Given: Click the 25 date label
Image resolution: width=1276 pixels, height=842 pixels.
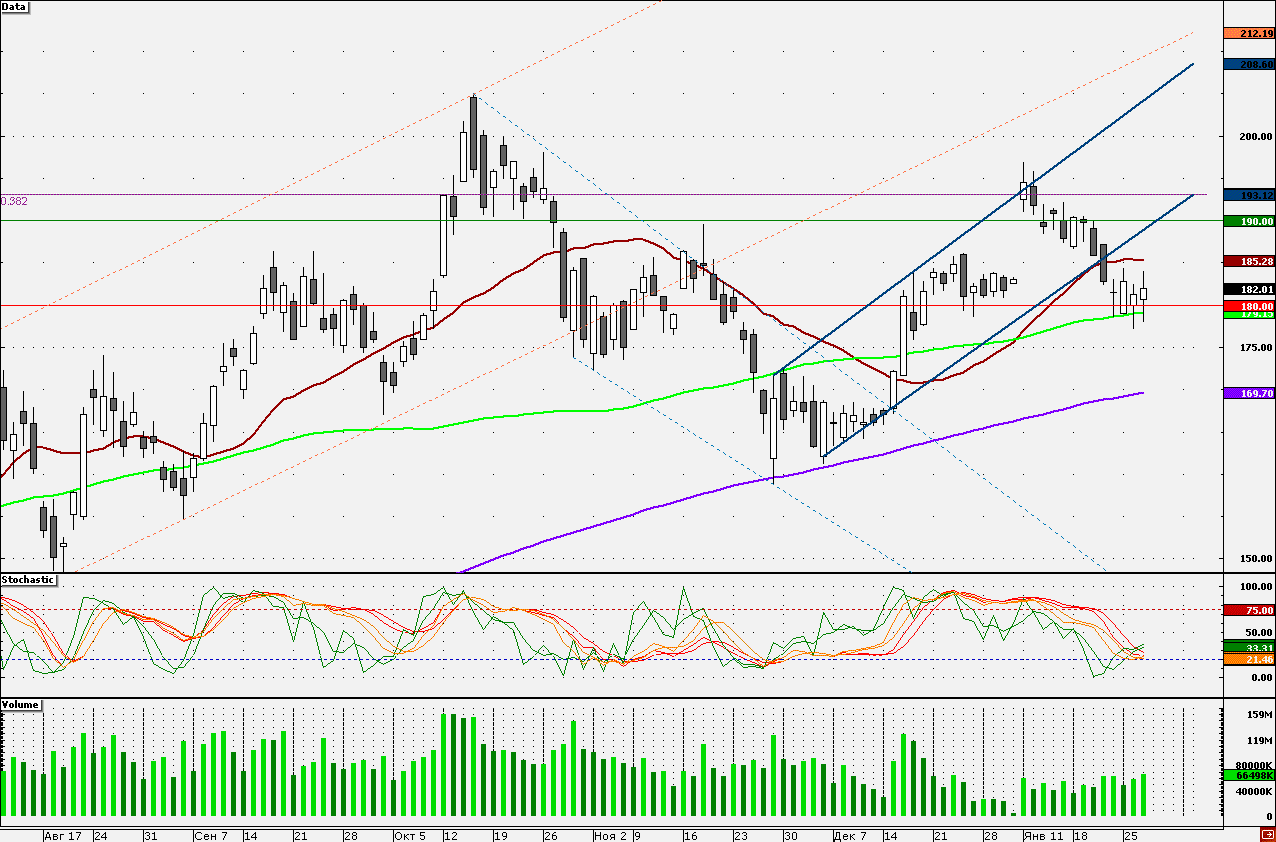Looking at the screenshot, I should point(1130,835).
